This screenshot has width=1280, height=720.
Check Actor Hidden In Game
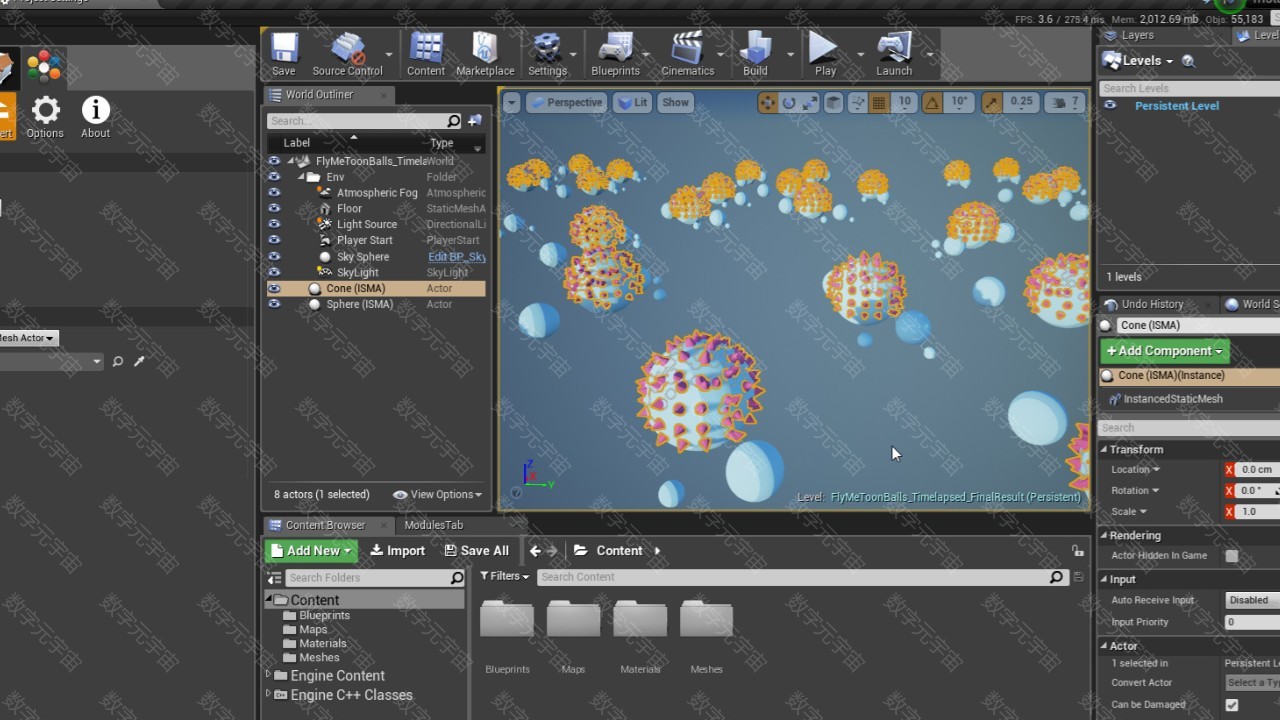pyautogui.click(x=1232, y=556)
